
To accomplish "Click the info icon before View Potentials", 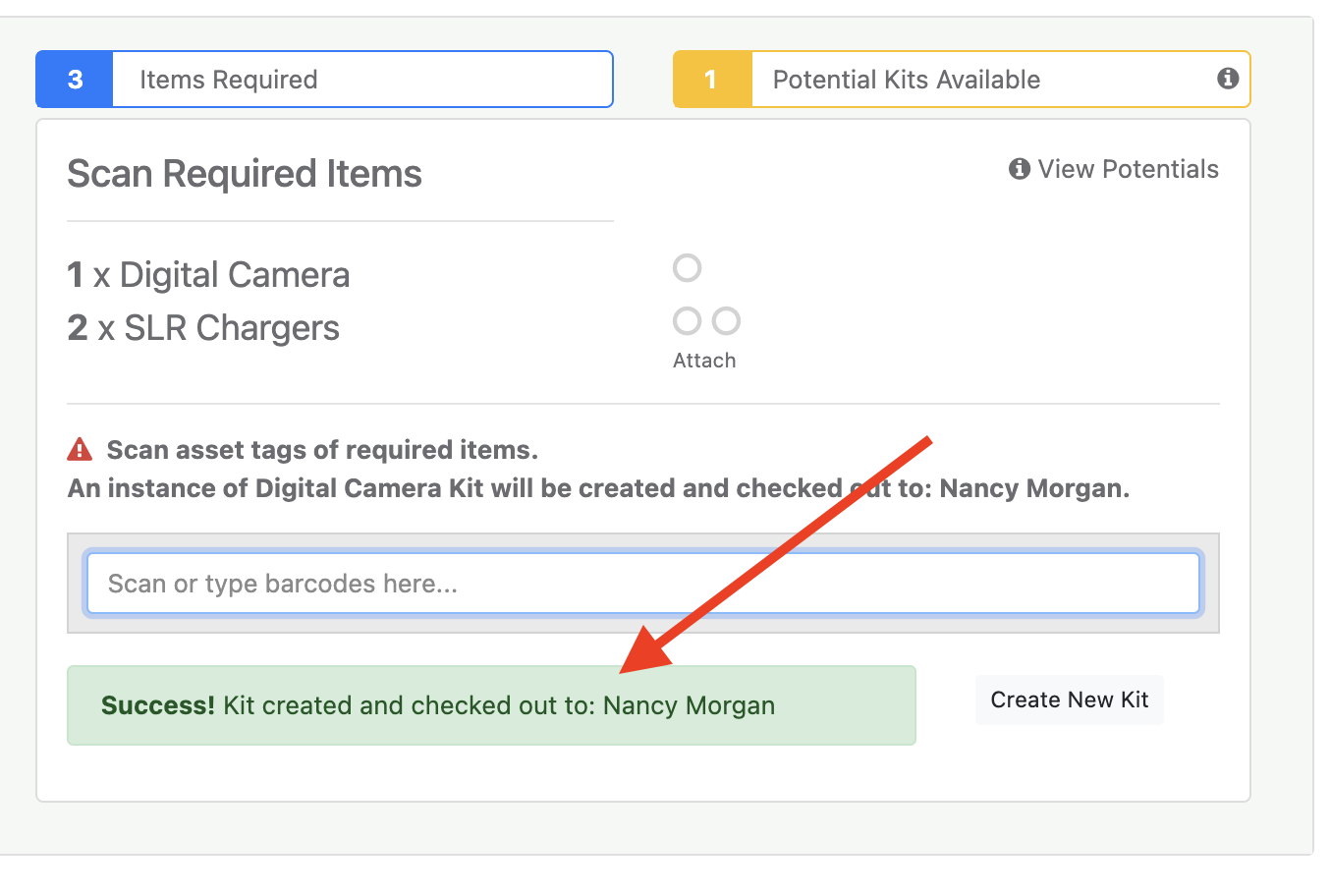I will [x=1018, y=168].
